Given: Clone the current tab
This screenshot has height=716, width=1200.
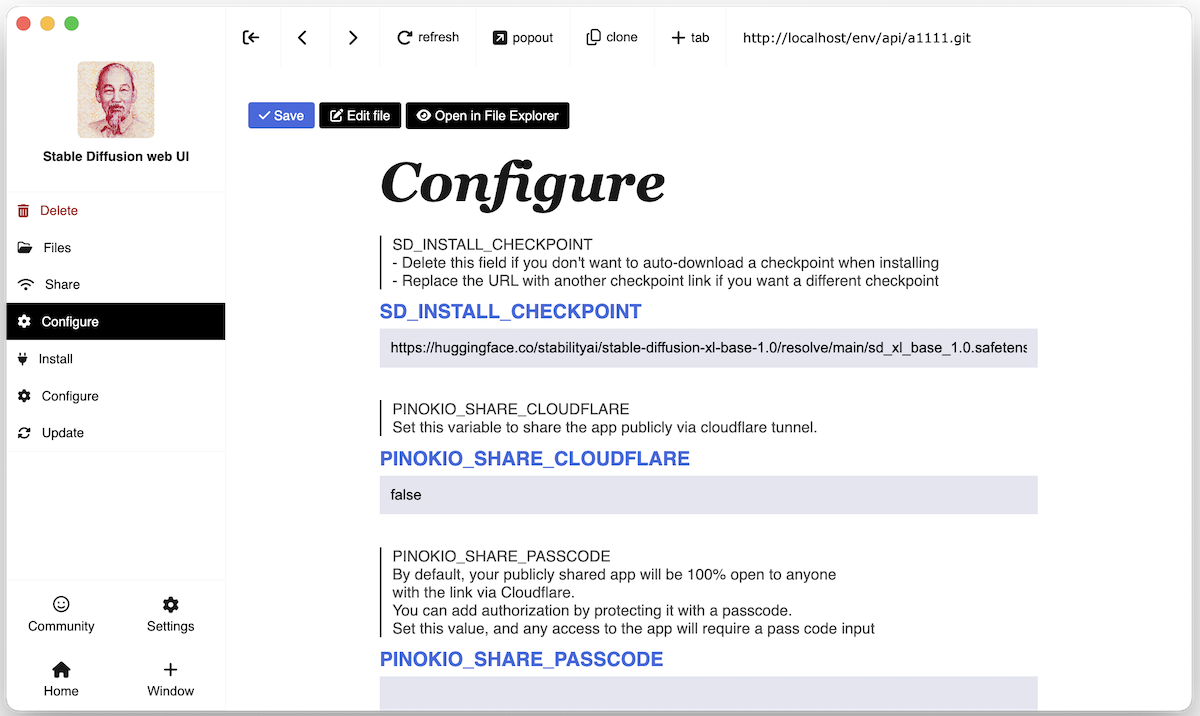Looking at the screenshot, I should pyautogui.click(x=612, y=38).
